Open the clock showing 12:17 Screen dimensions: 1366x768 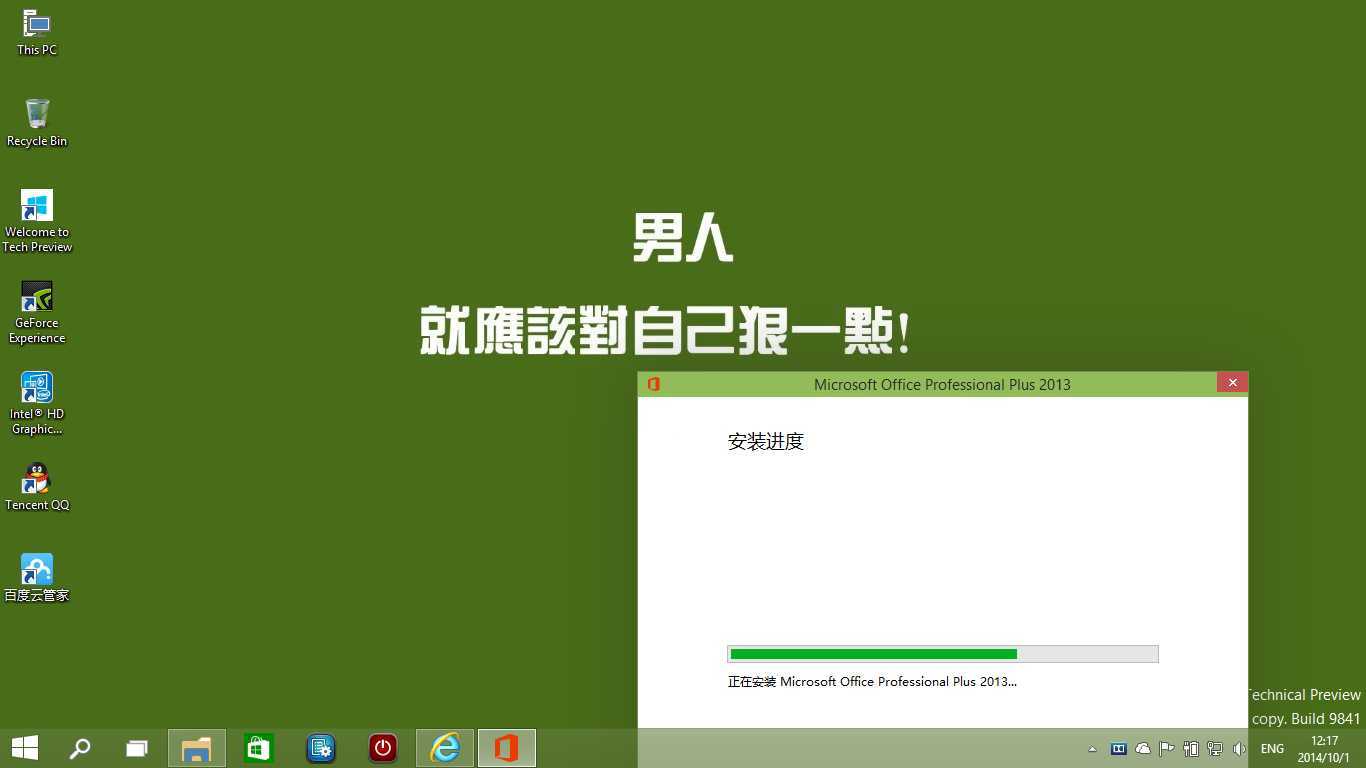point(1324,749)
